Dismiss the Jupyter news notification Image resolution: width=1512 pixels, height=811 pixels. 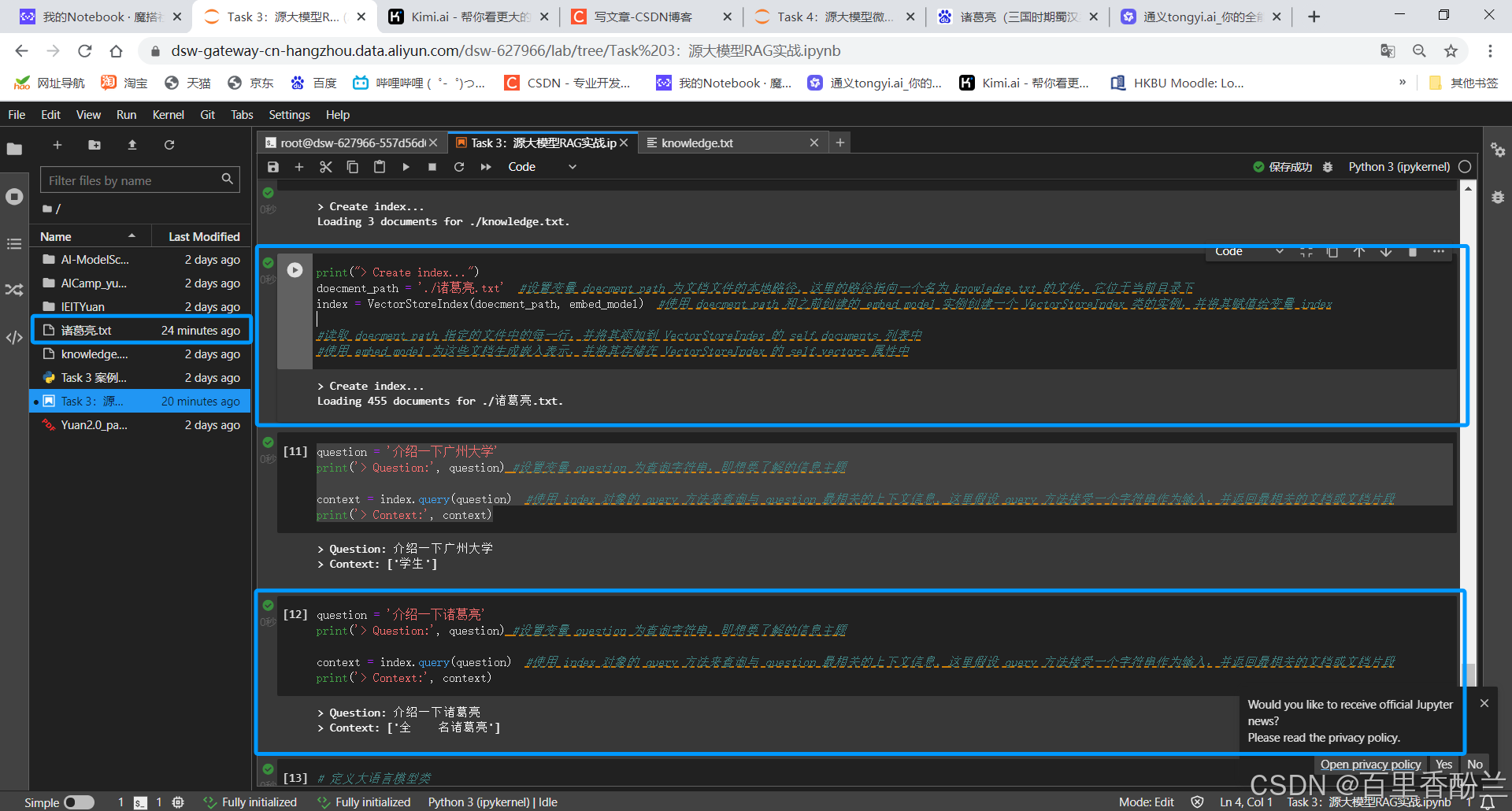pos(1484,703)
